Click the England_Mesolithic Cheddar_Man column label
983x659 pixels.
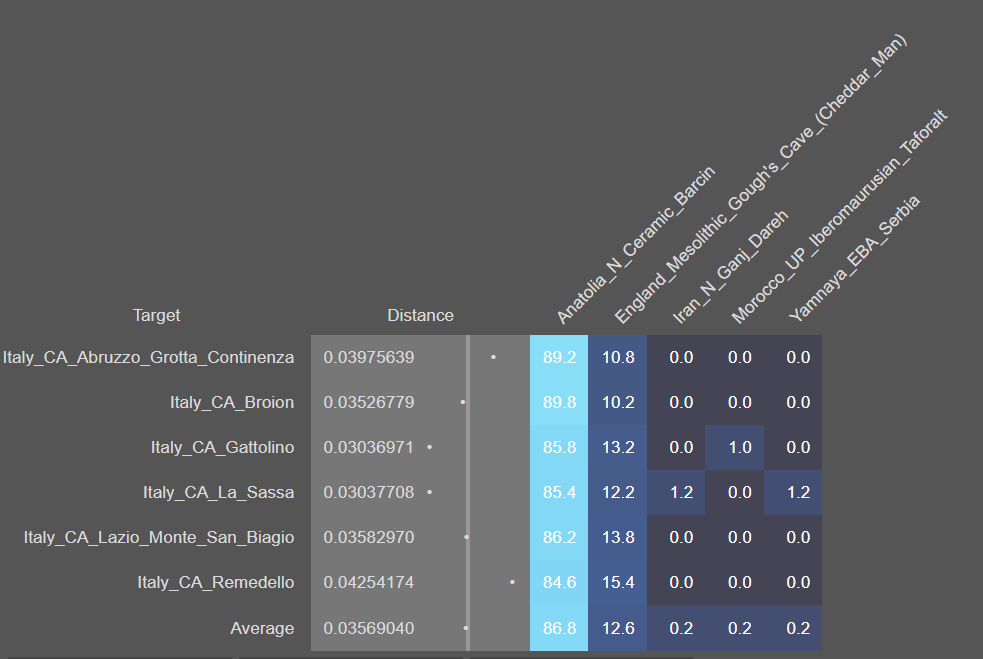click(760, 180)
